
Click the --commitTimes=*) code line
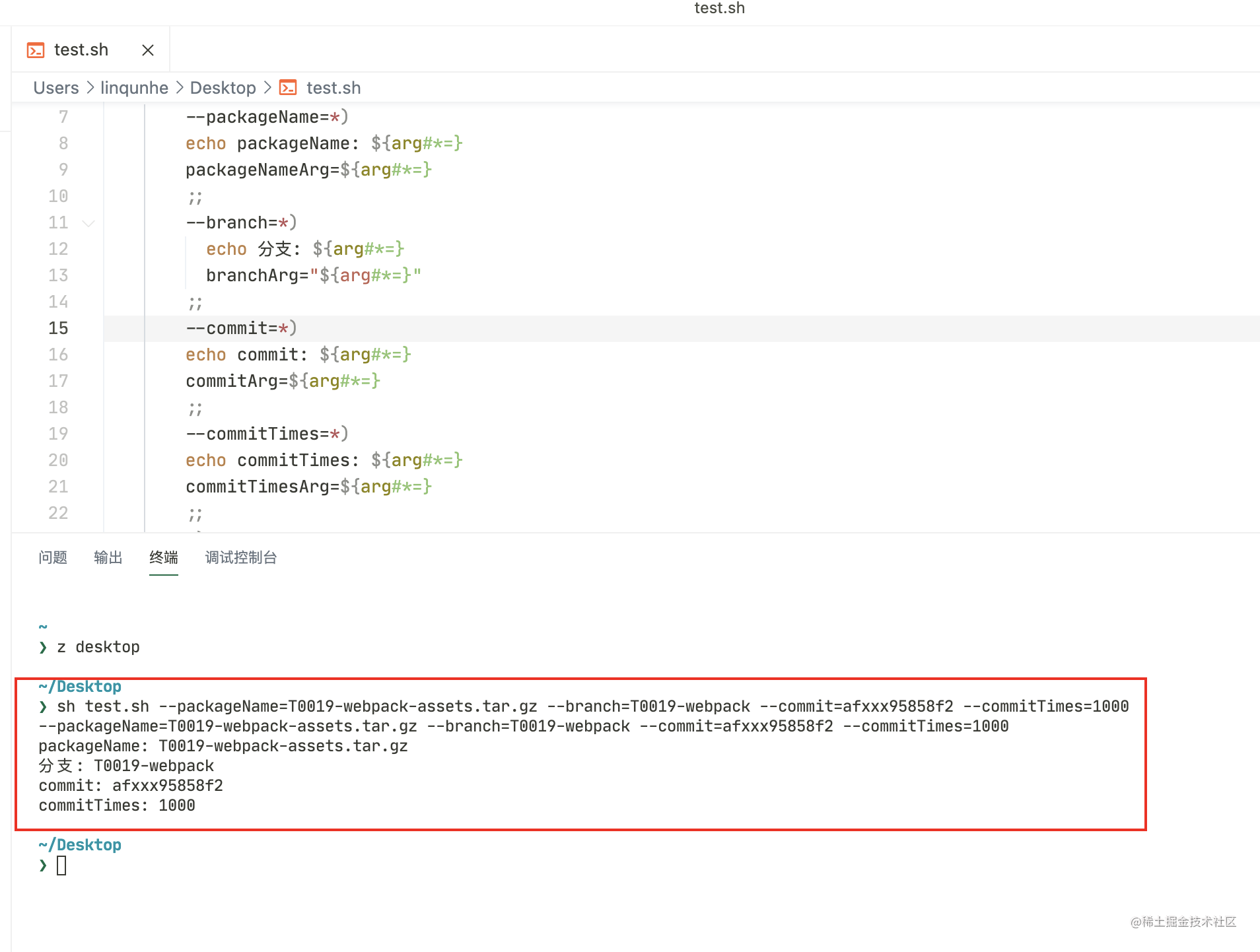pyautogui.click(x=267, y=434)
